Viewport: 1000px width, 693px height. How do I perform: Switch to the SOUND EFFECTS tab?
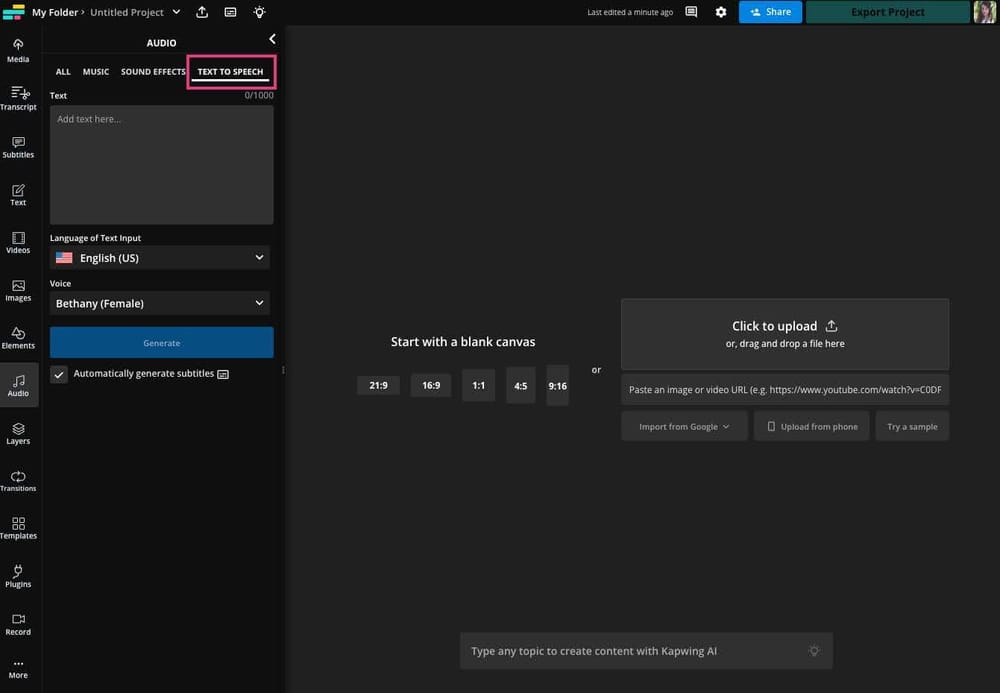click(152, 71)
